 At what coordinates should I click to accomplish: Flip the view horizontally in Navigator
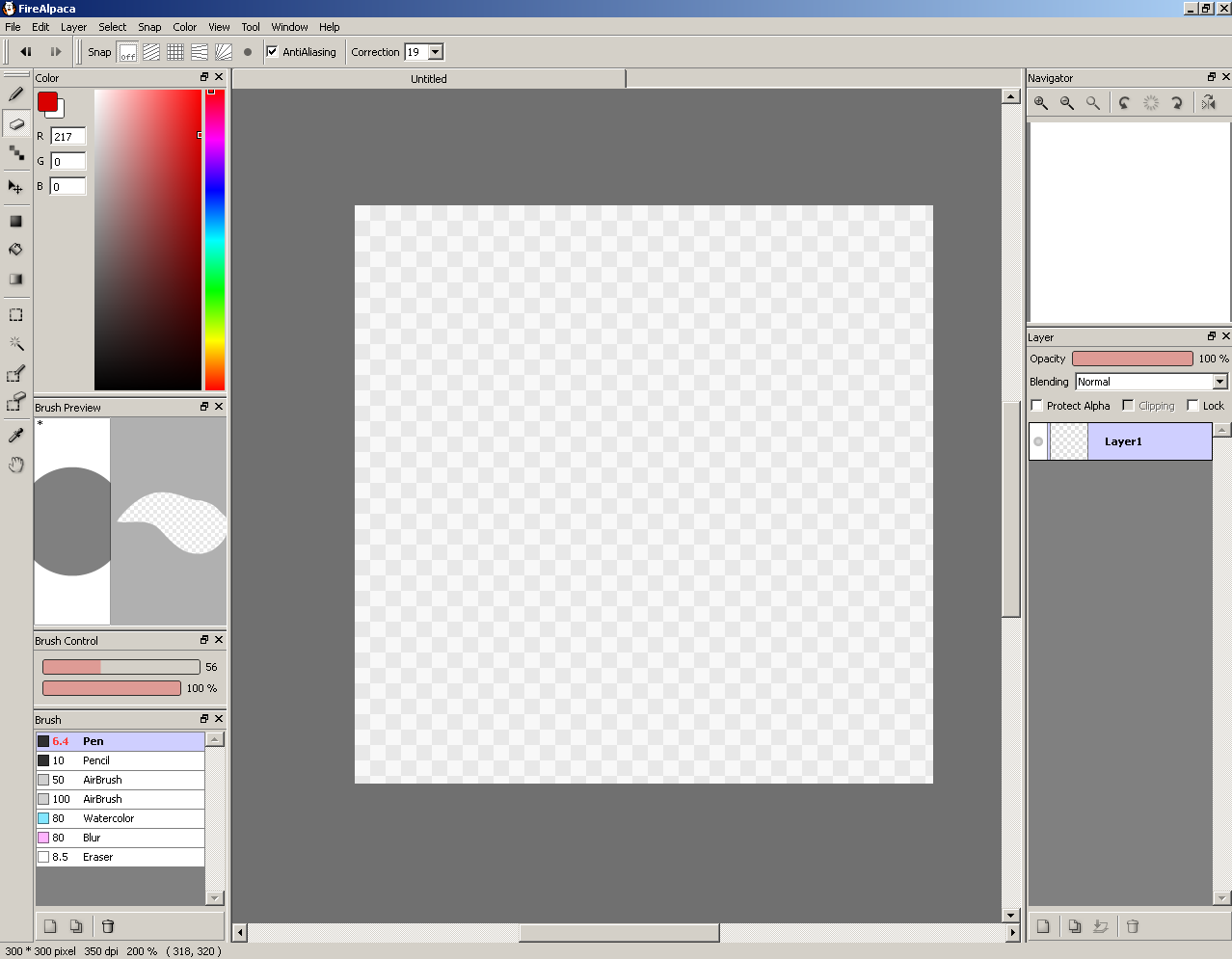(1209, 102)
